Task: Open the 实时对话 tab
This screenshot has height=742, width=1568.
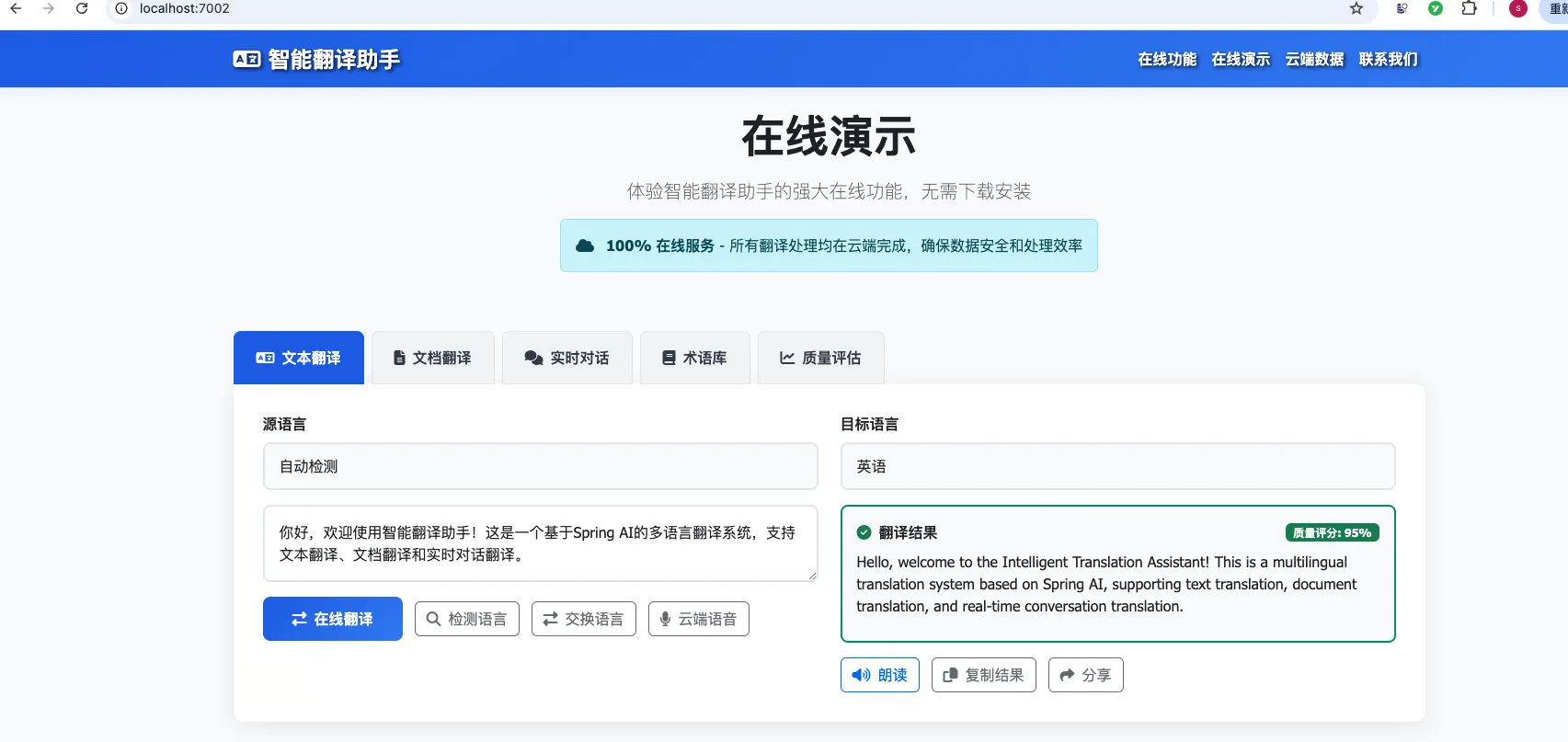Action: point(567,358)
